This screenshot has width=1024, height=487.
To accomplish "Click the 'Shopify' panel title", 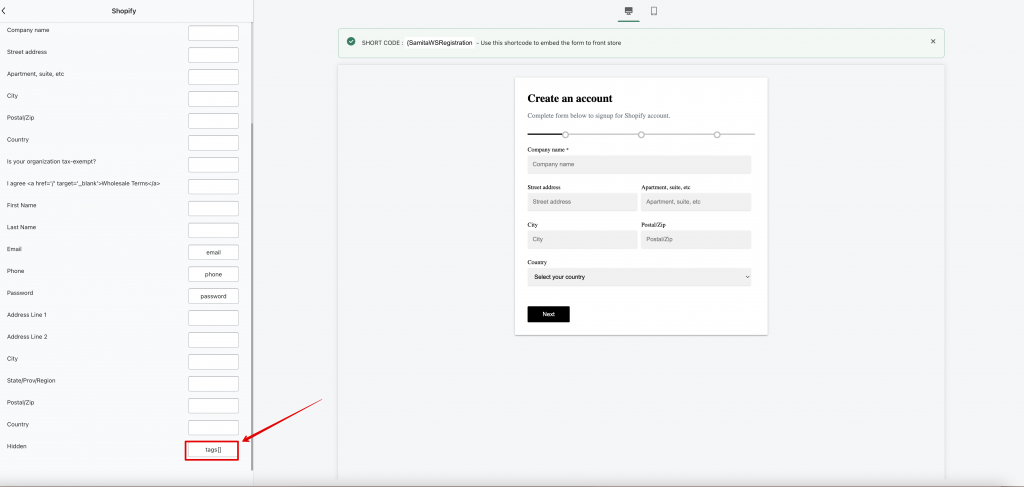I will pyautogui.click(x=124, y=11).
